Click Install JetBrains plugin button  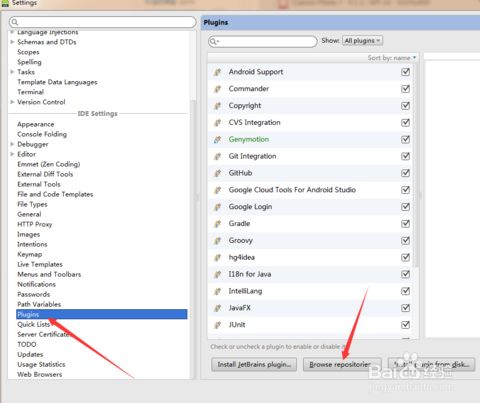[254, 365]
